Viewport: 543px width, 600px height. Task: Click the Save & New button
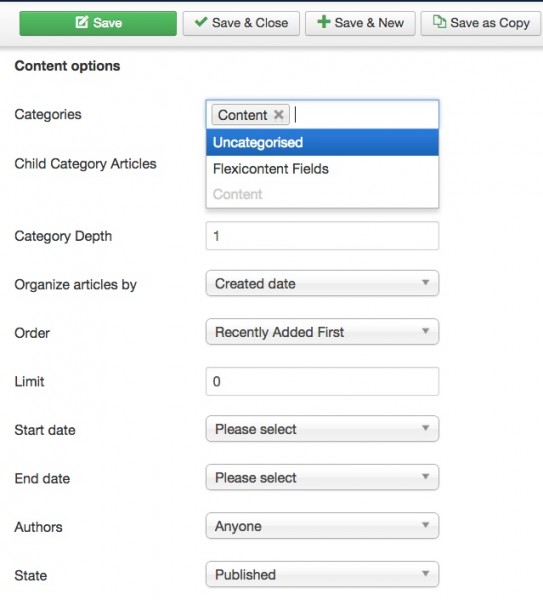pos(360,23)
